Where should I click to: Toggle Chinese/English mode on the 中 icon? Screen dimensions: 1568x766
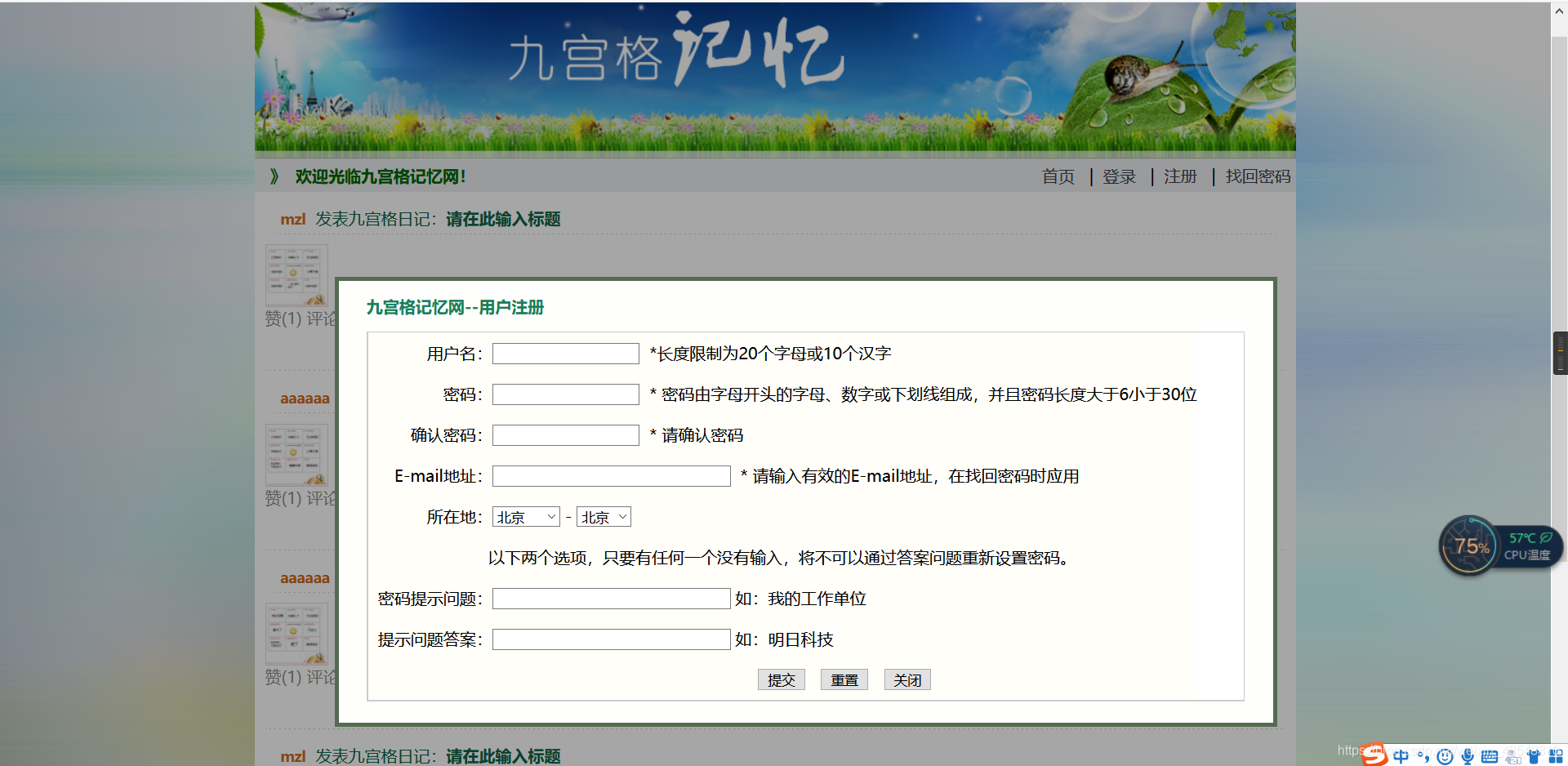[x=1401, y=756]
